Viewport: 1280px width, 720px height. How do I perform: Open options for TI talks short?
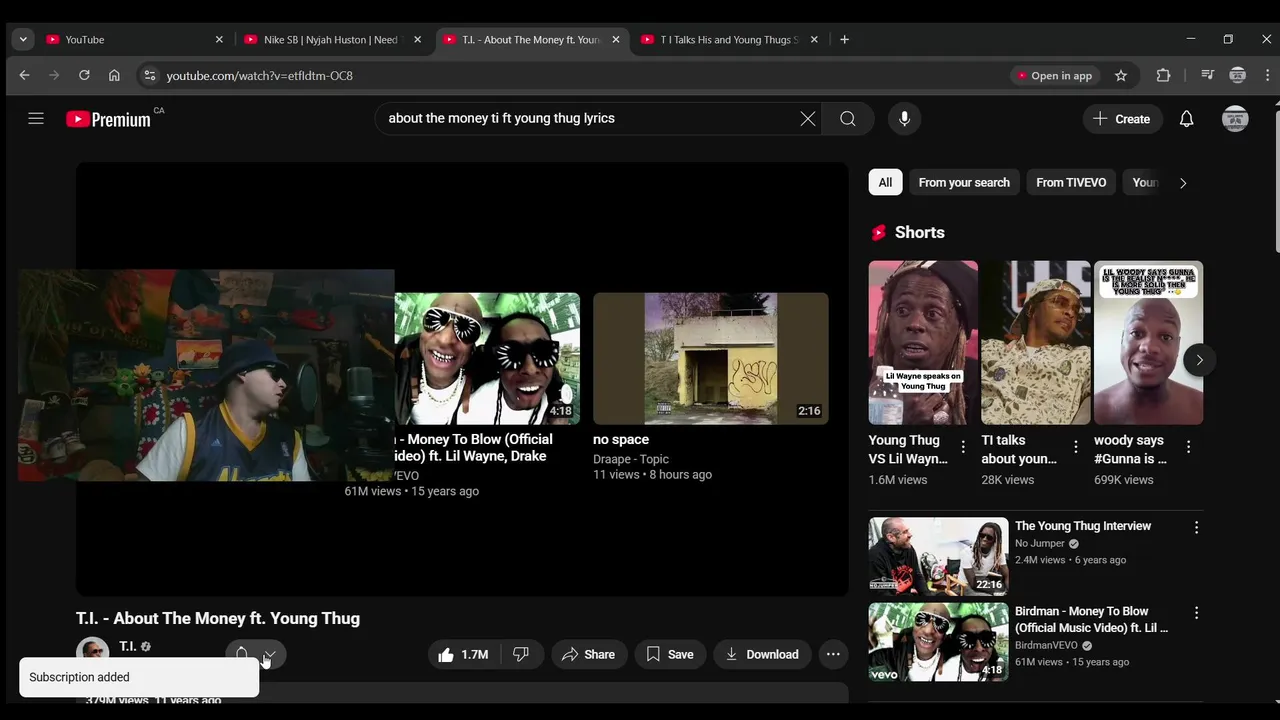tap(1076, 447)
